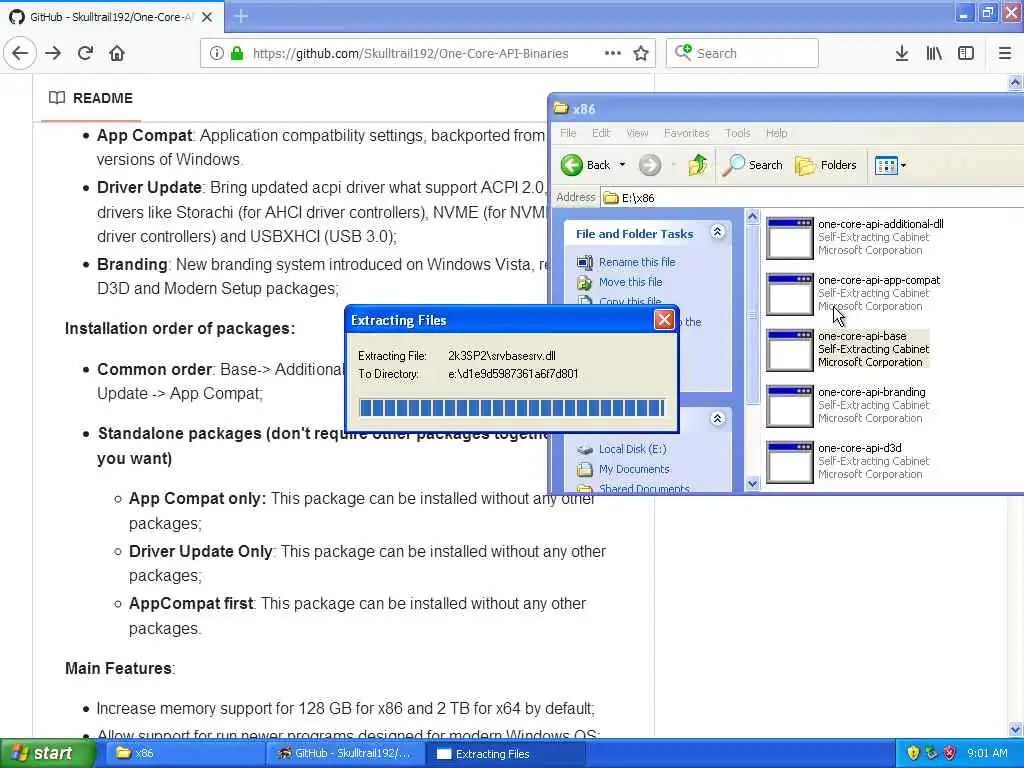Click Search in Explorer toolbar
The image size is (1024, 768).
click(x=753, y=165)
